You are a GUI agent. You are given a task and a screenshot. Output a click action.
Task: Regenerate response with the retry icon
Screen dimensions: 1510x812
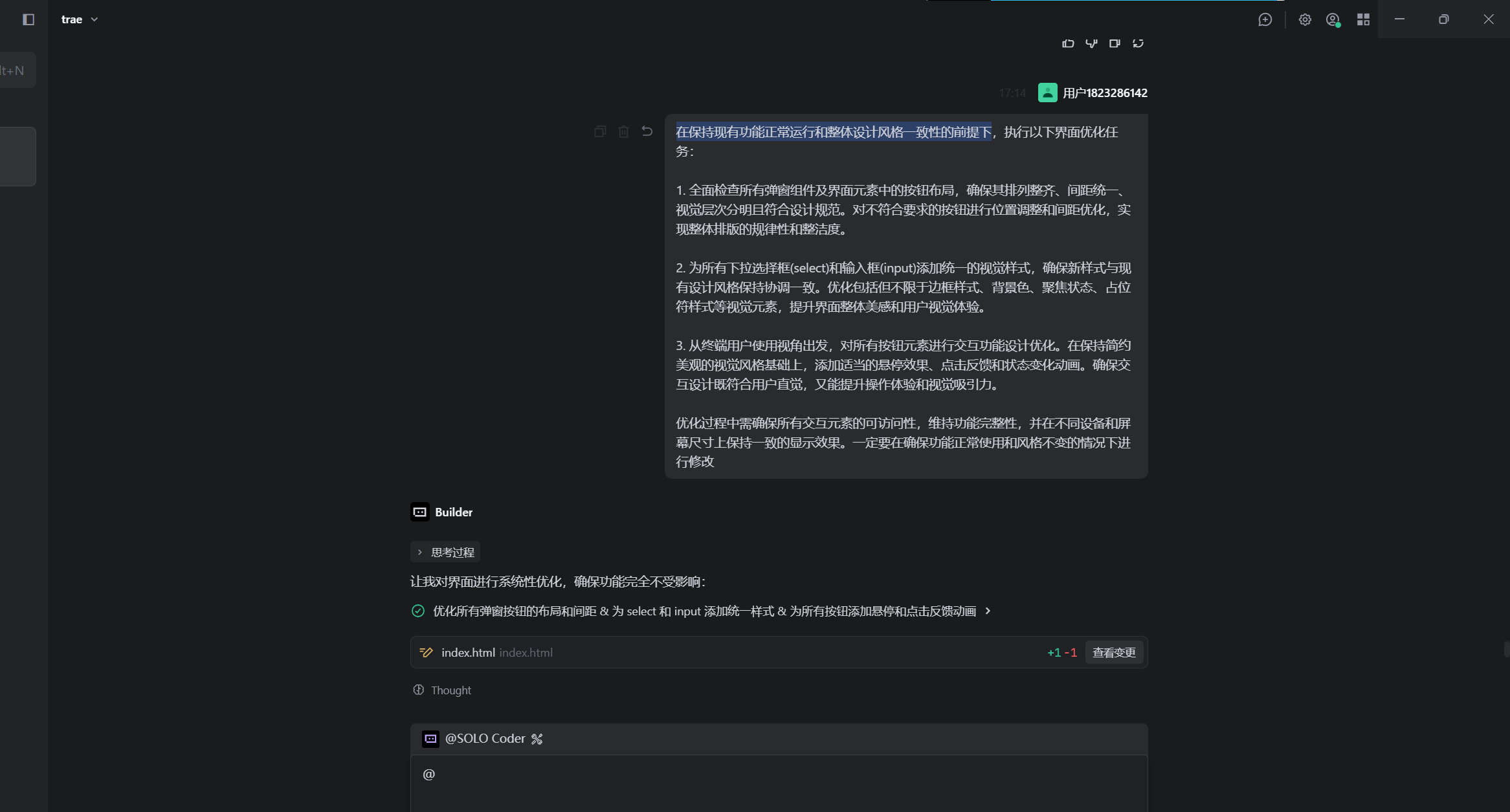coord(1138,43)
